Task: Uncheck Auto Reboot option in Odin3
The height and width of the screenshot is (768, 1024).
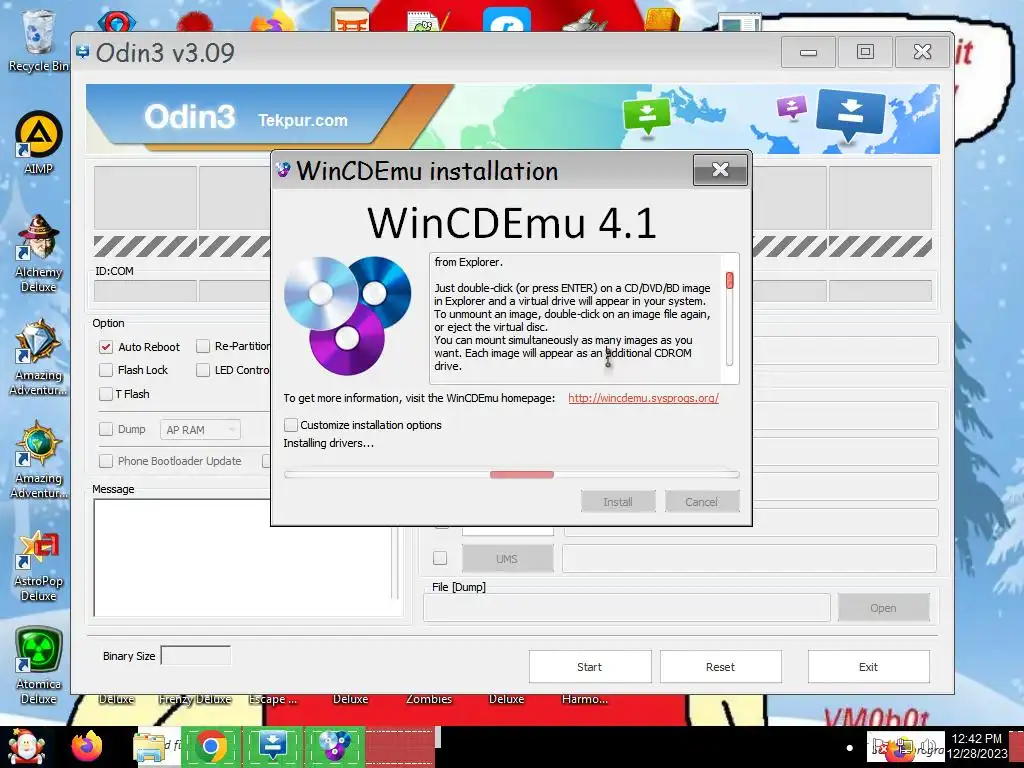Action: coord(106,347)
